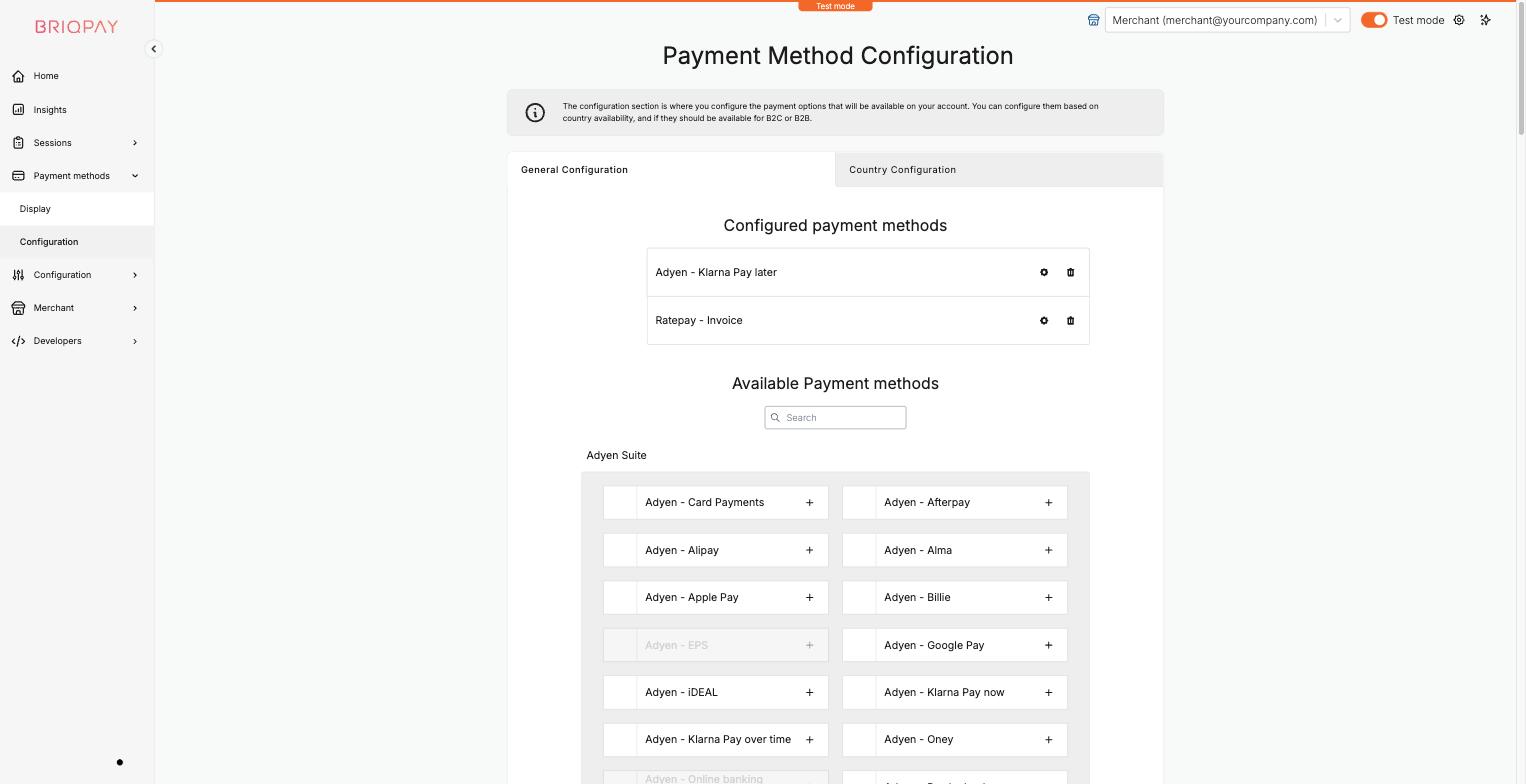Screen dimensions: 1526x784
Task: Open Display under Payment methods
Action: 77,209
